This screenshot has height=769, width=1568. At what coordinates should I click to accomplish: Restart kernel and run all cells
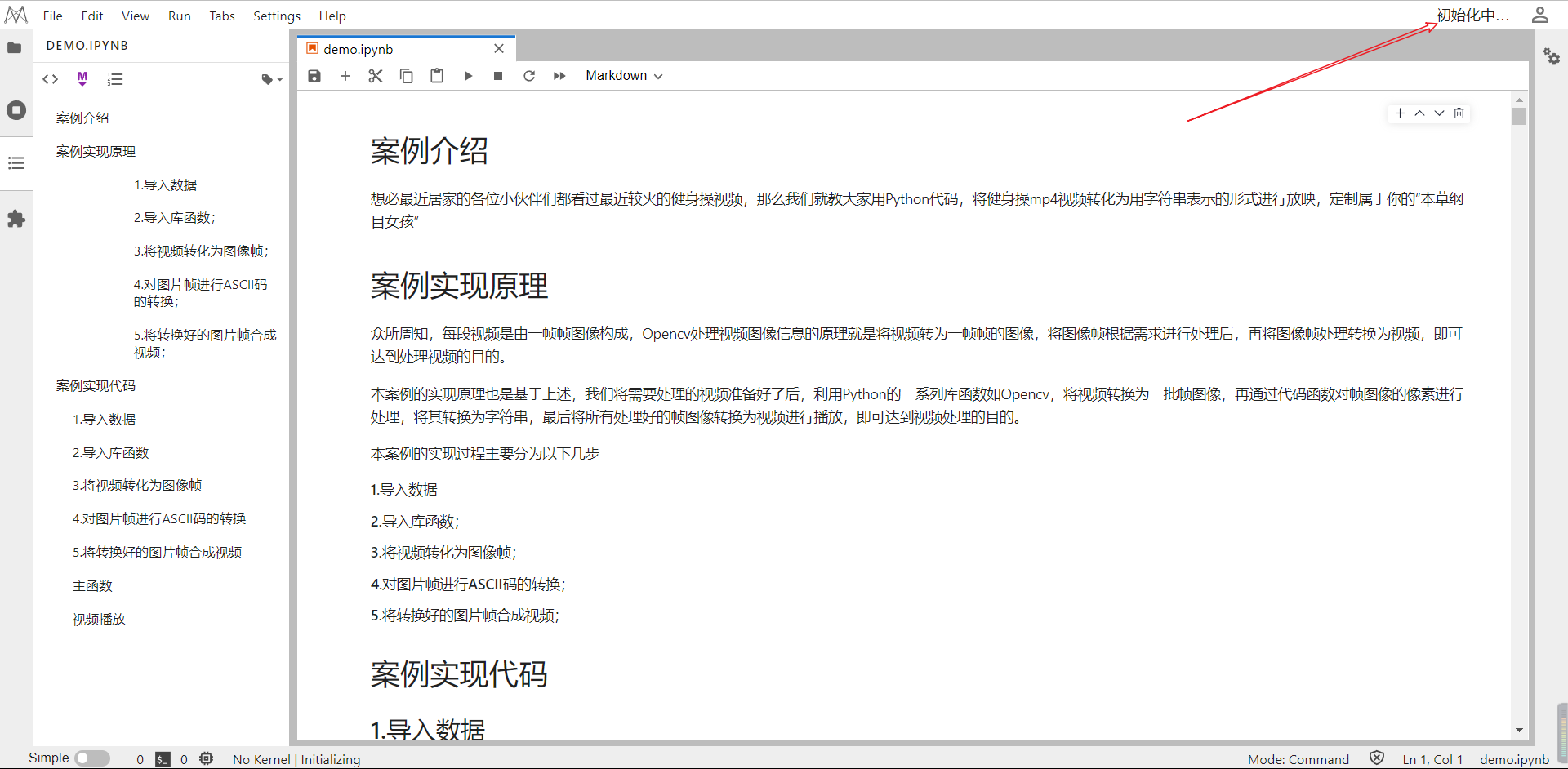pos(559,76)
